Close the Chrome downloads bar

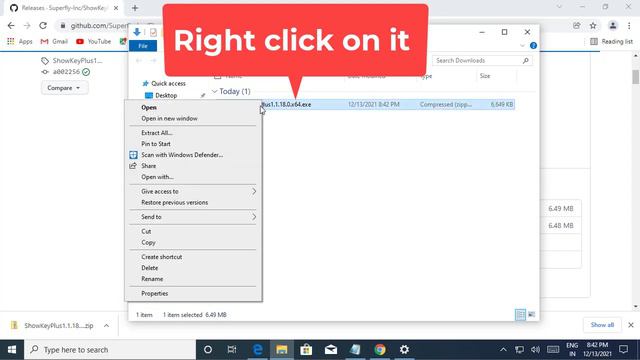pos(631,325)
